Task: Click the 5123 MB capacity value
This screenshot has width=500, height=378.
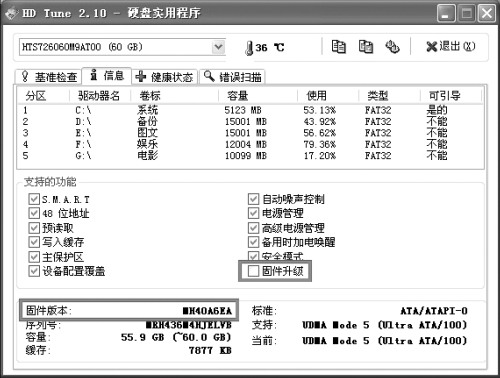Action: [243, 110]
